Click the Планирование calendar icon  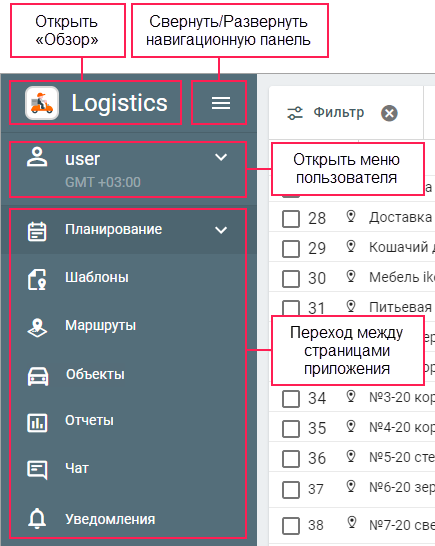[37, 231]
